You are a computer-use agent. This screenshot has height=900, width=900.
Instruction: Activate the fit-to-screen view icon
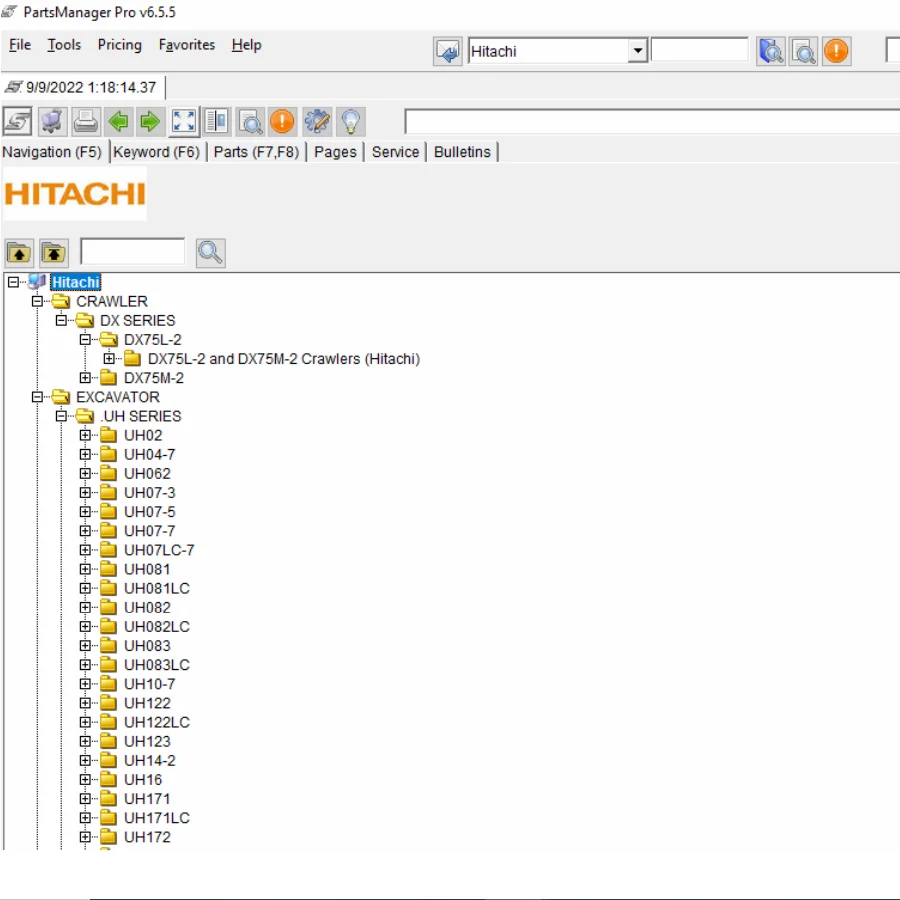point(183,121)
